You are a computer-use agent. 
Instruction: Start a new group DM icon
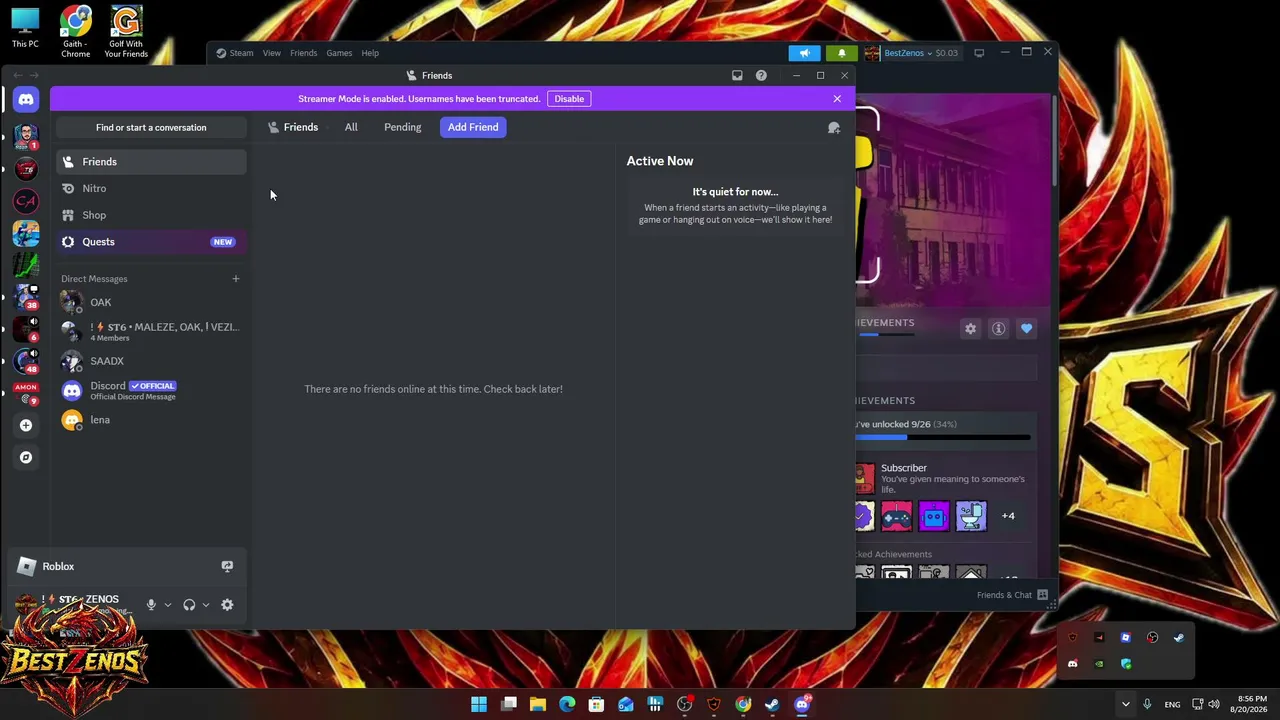[833, 127]
